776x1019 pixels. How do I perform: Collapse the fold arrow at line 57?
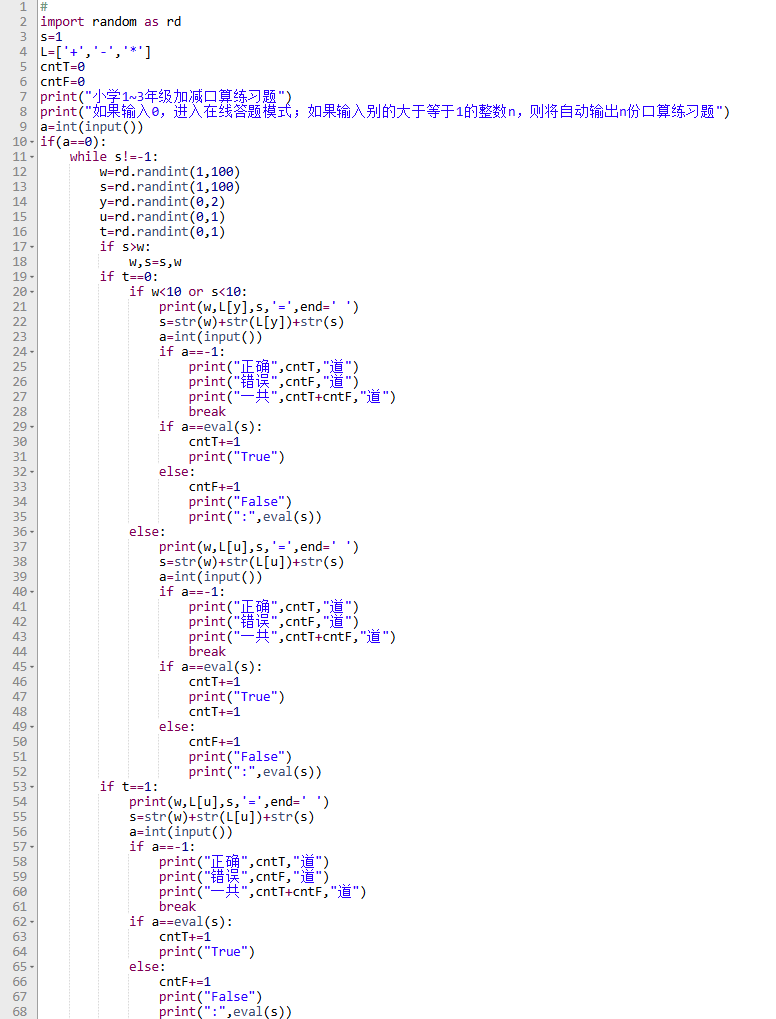pyautogui.click(x=32, y=847)
